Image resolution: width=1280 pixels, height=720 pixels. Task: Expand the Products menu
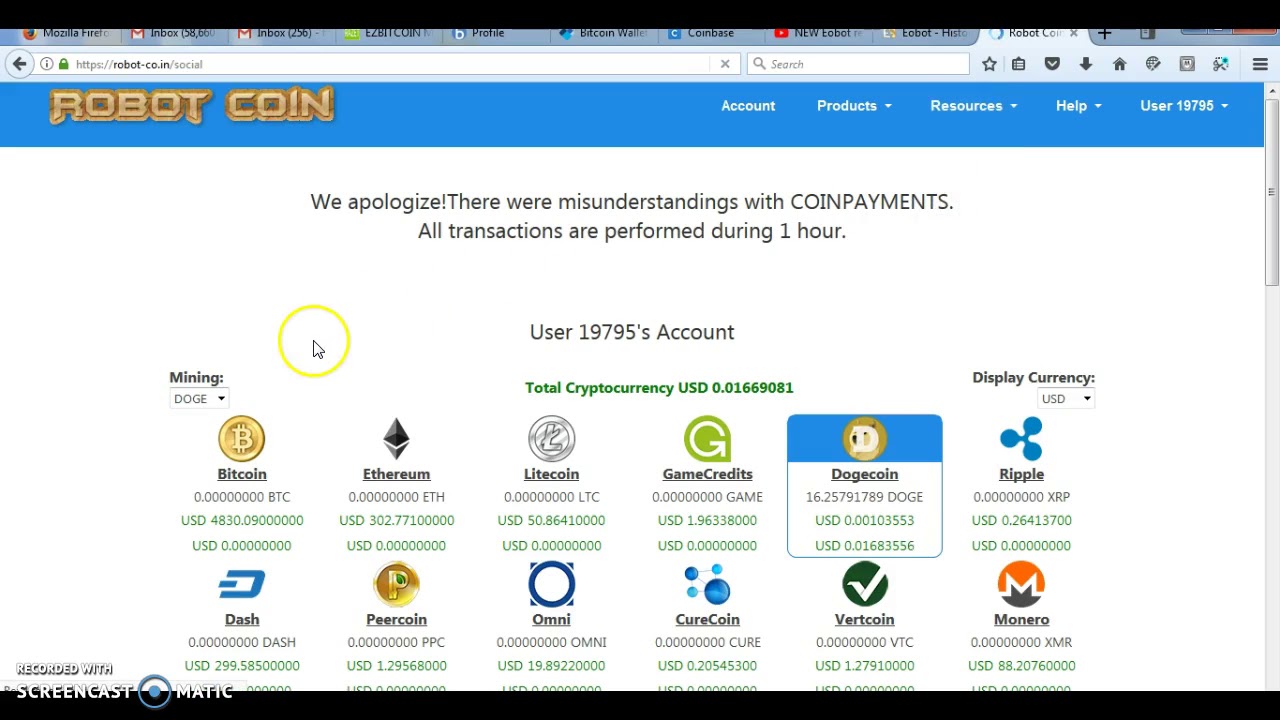point(853,106)
